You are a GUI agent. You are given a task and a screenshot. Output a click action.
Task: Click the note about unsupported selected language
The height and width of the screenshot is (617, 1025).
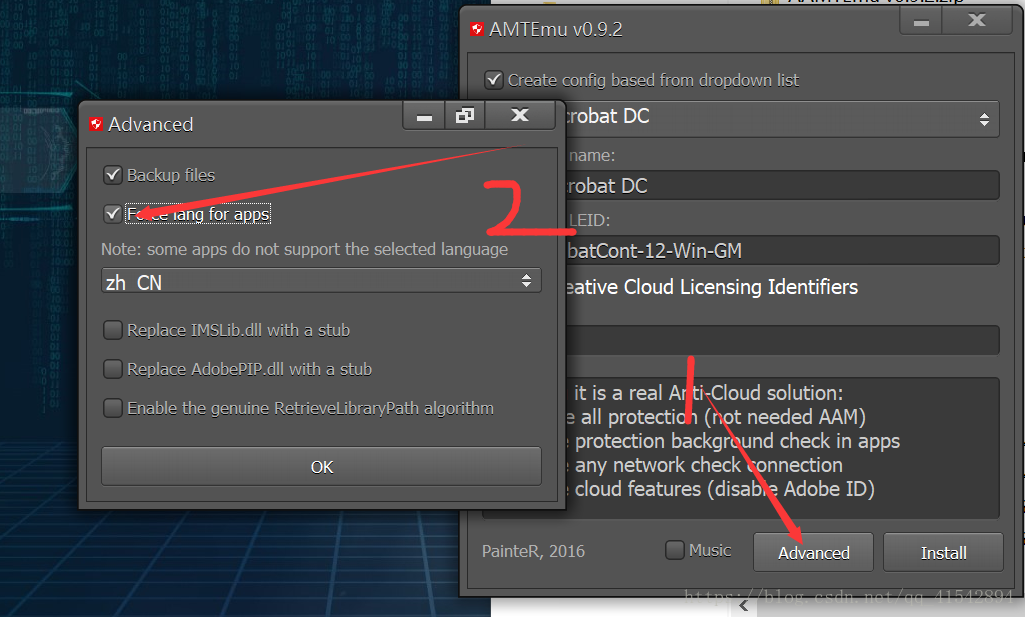click(304, 250)
